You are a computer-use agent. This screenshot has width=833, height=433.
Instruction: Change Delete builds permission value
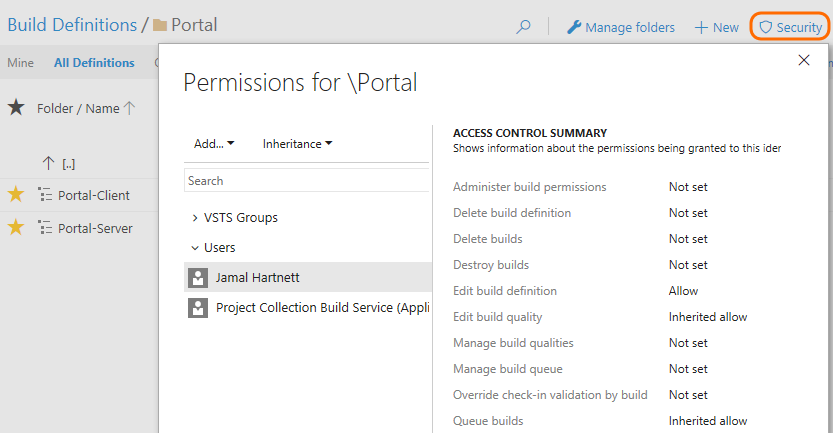pyautogui.click(x=688, y=239)
